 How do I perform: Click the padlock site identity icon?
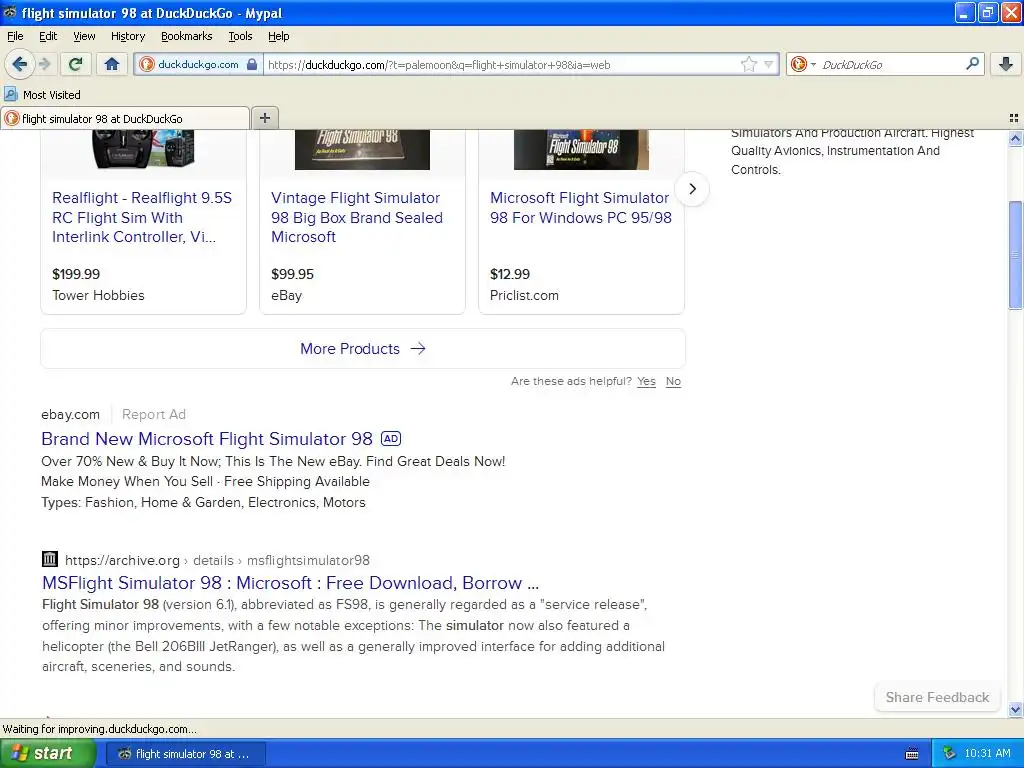point(252,64)
